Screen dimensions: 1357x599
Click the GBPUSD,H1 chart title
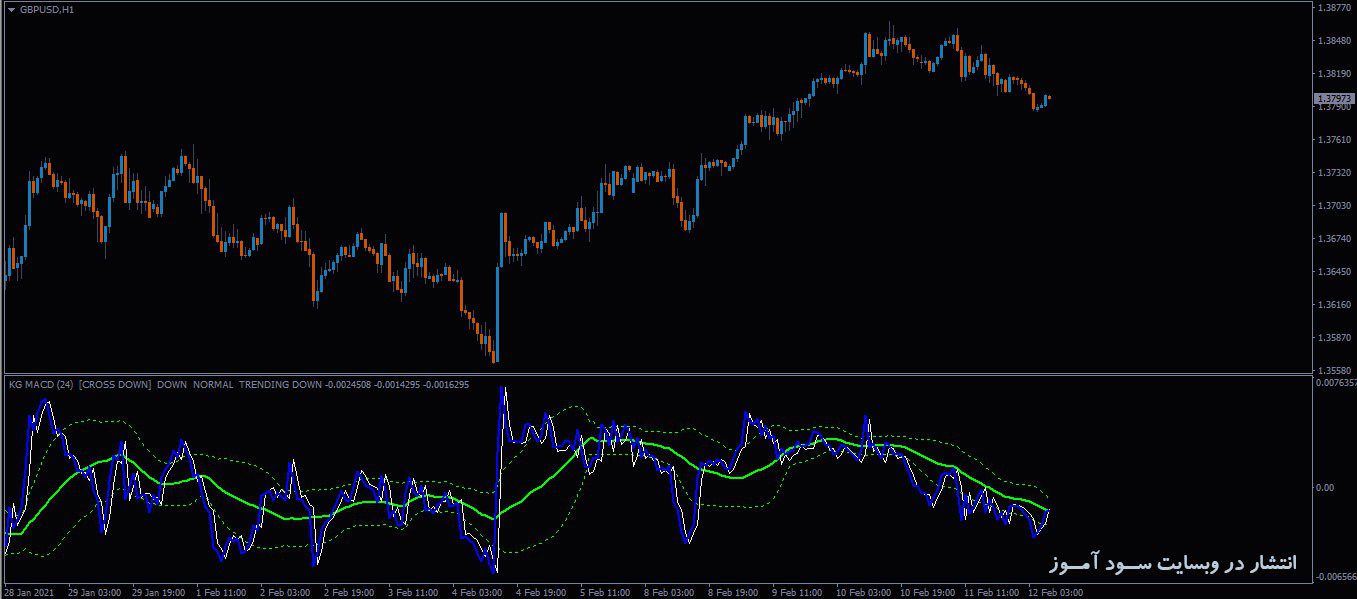coord(46,9)
